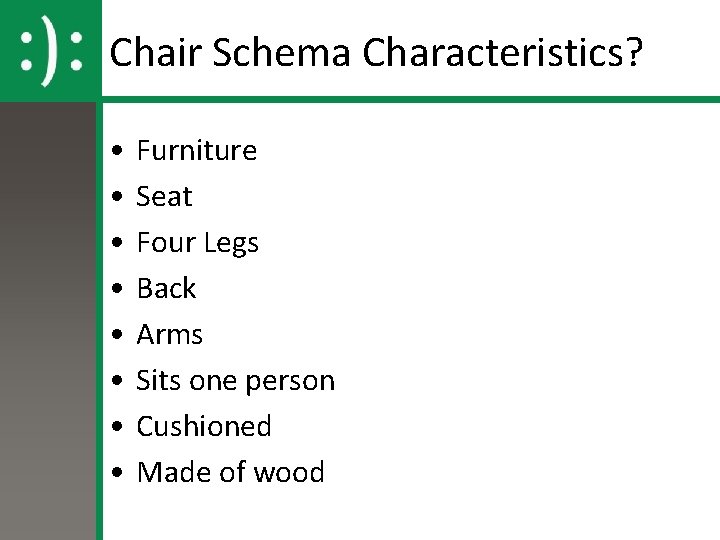This screenshot has height=540, width=720.
Task: Click the question mark in the title
Action: tap(633, 51)
